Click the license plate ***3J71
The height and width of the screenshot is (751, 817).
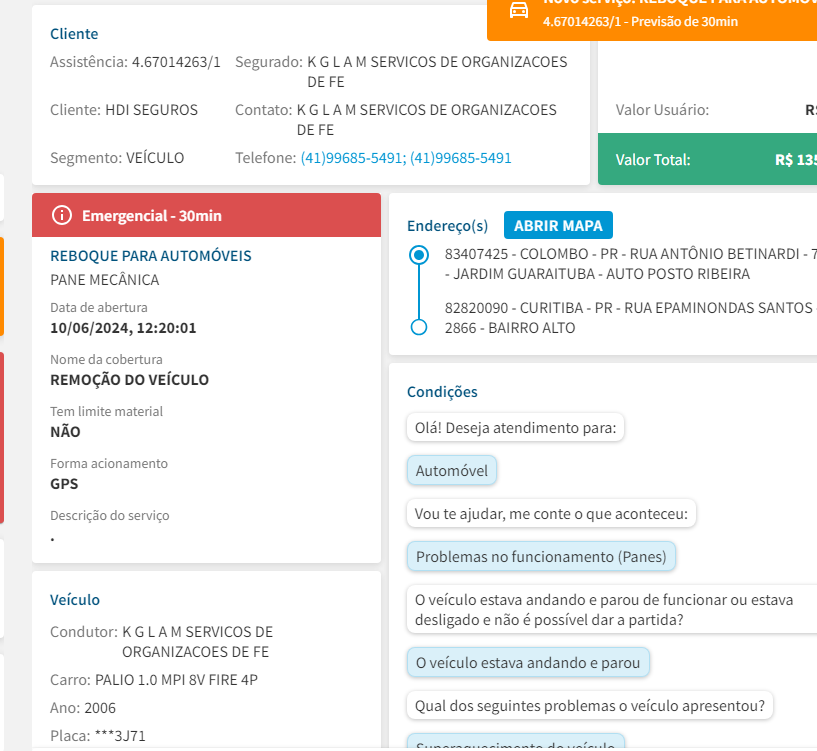[120, 736]
